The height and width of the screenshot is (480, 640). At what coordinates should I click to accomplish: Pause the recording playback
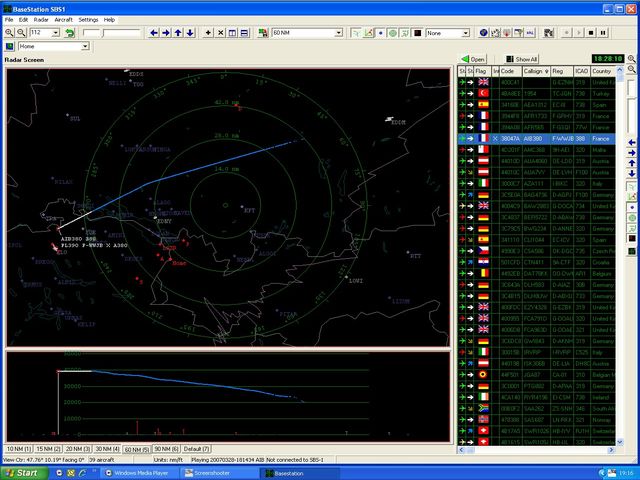coord(603,33)
